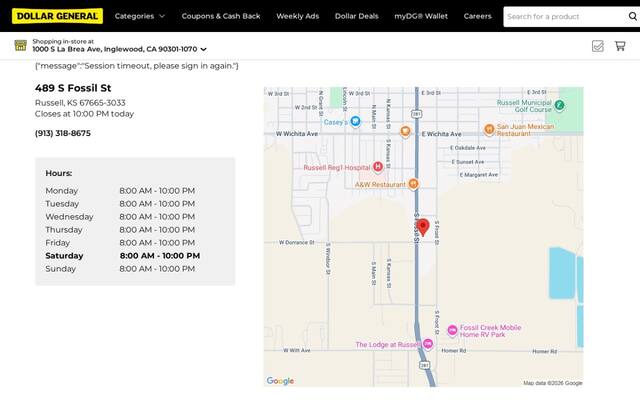Select The Lodge at Russell marker
Screen dimensions: 640x400
point(428,344)
